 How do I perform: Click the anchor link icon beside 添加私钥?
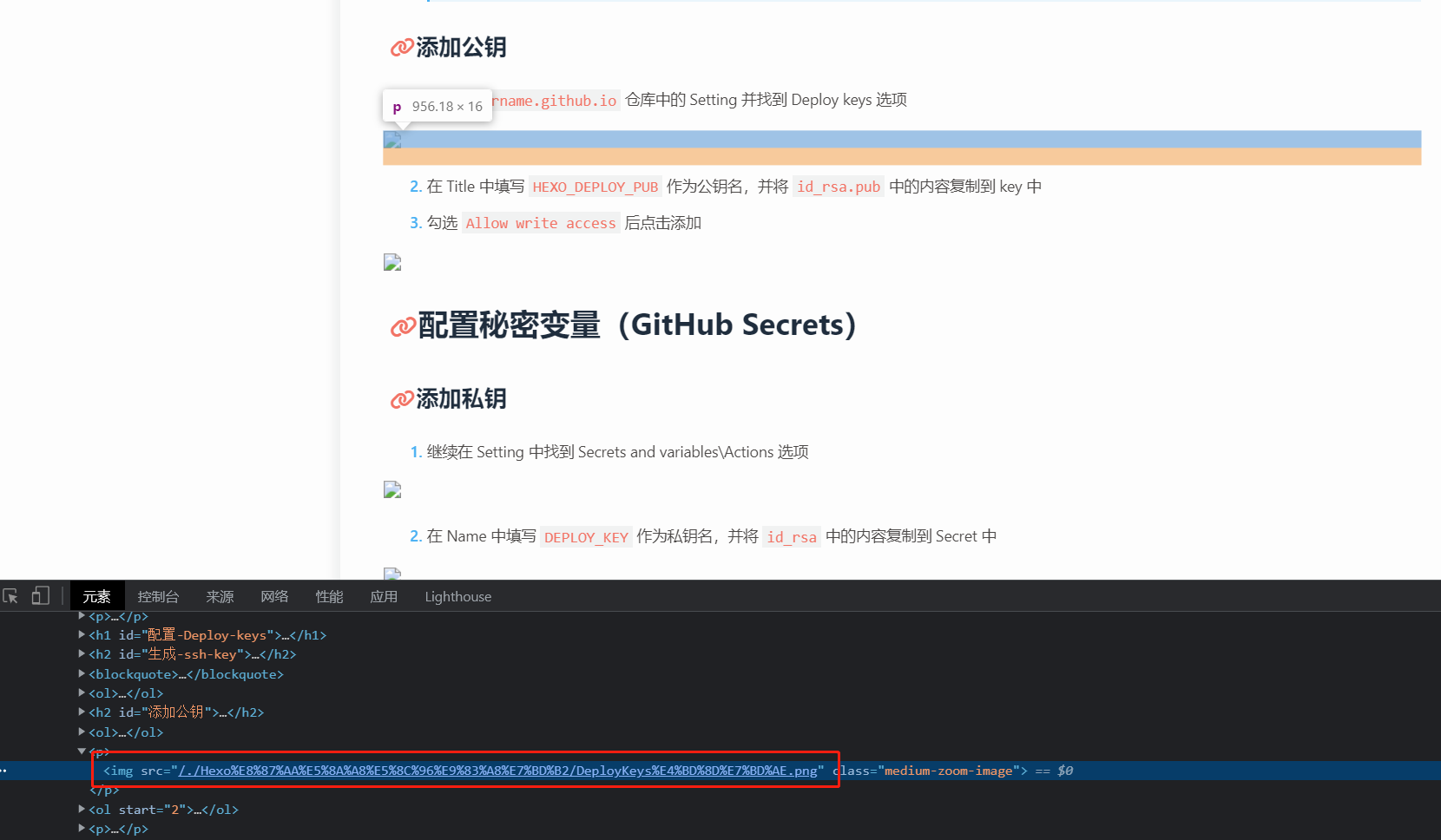(x=401, y=398)
